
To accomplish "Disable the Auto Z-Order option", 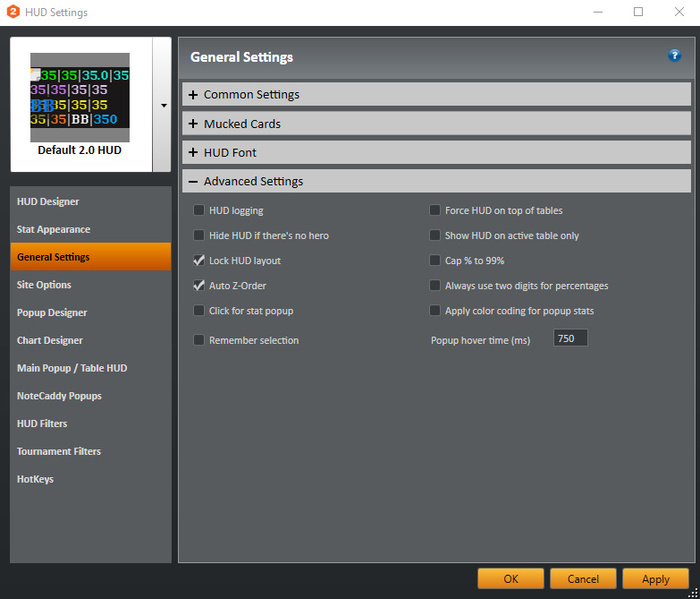I will coord(199,285).
